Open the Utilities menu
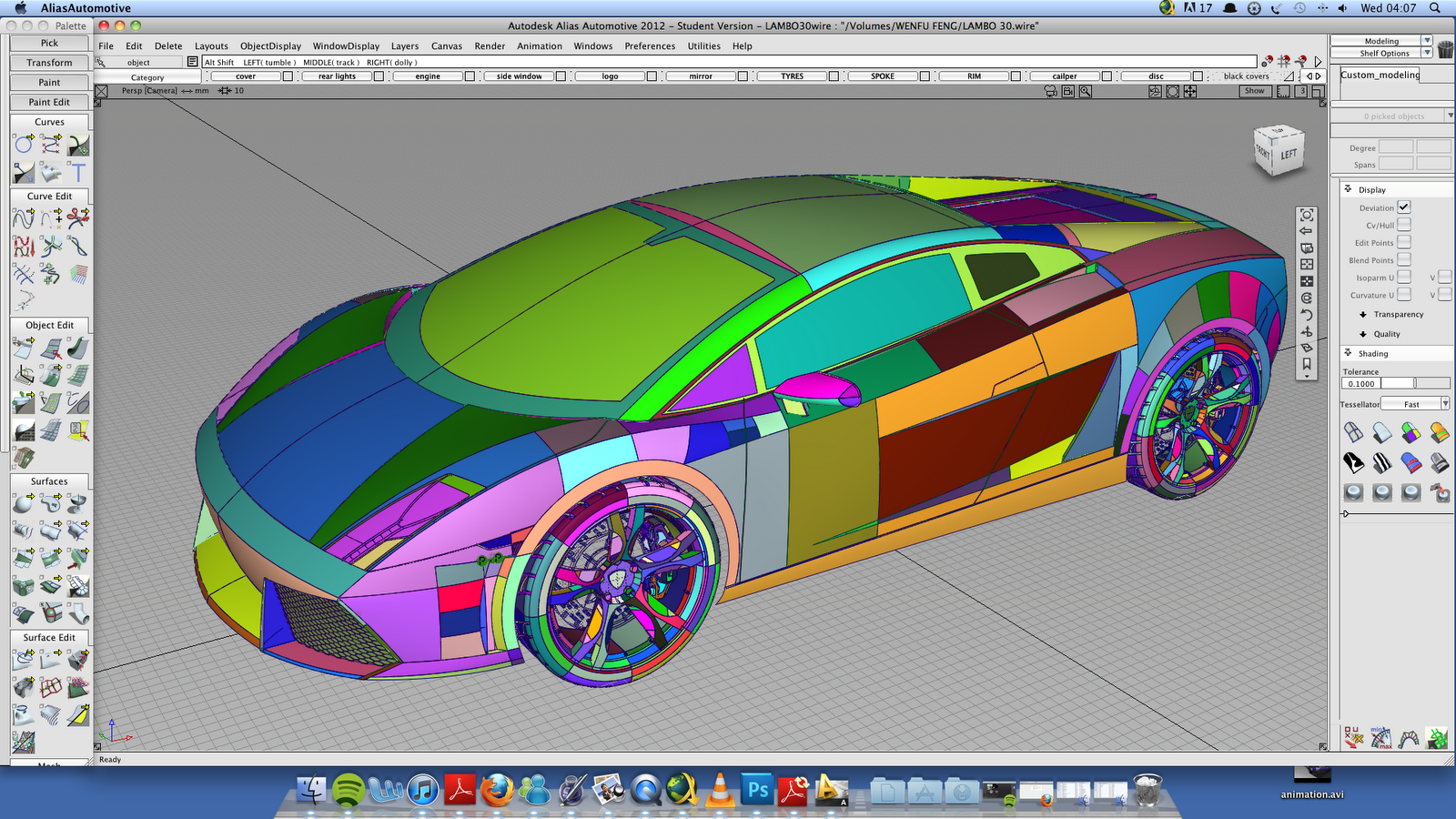1456x819 pixels. point(703,45)
